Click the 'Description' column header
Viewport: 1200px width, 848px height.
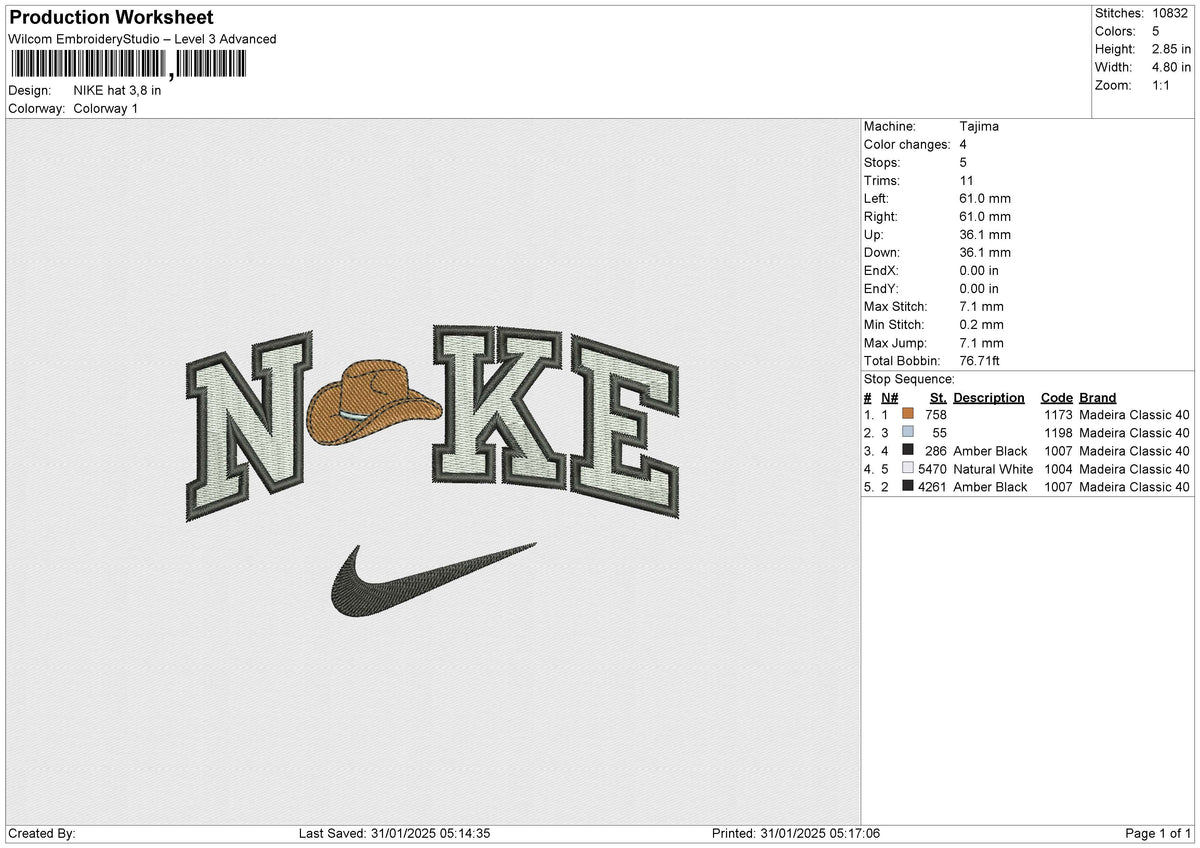pos(989,398)
